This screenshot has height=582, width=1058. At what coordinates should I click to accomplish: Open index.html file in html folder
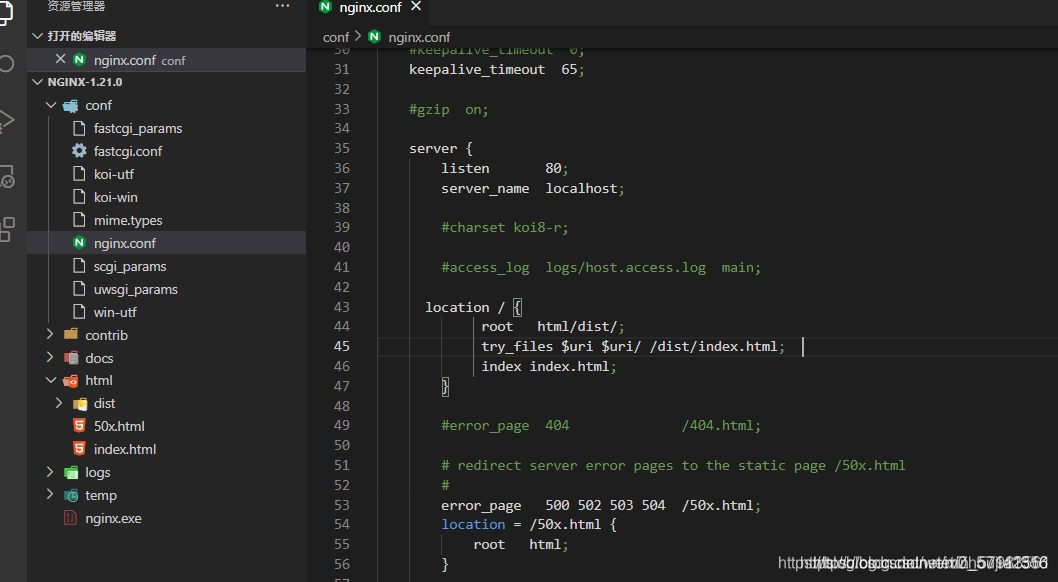[x=125, y=449]
